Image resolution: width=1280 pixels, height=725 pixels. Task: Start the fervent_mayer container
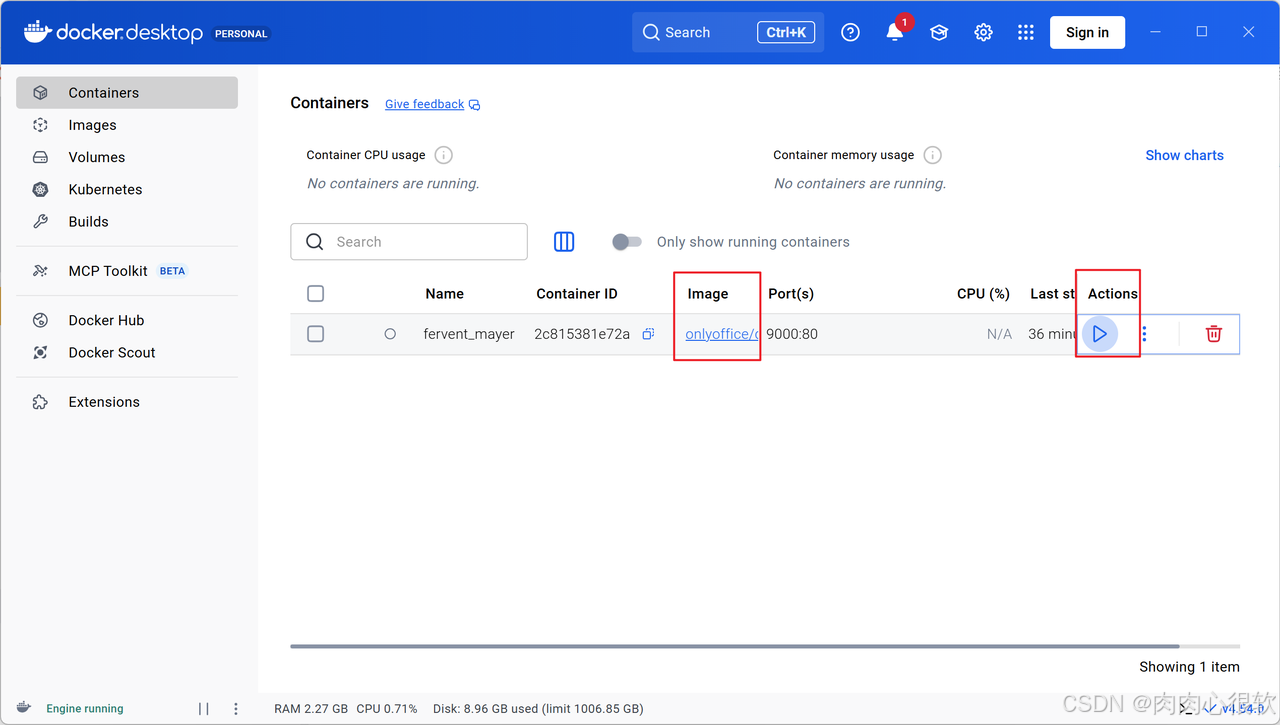pyautogui.click(x=1100, y=334)
